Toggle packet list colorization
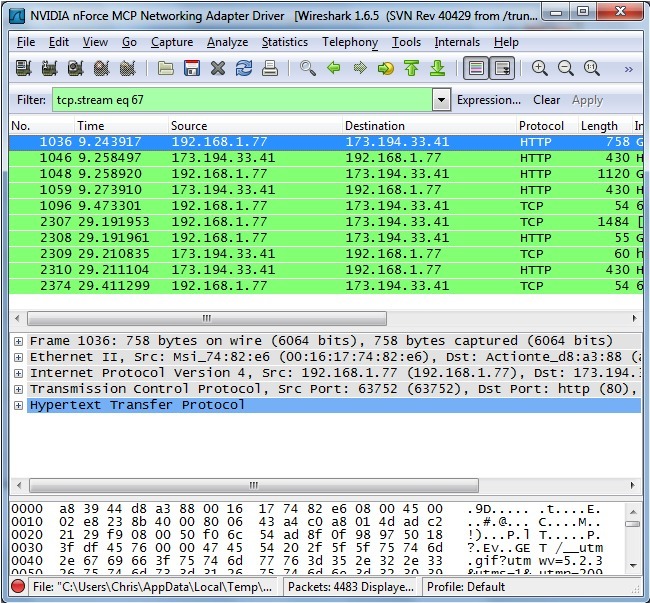 [476, 69]
